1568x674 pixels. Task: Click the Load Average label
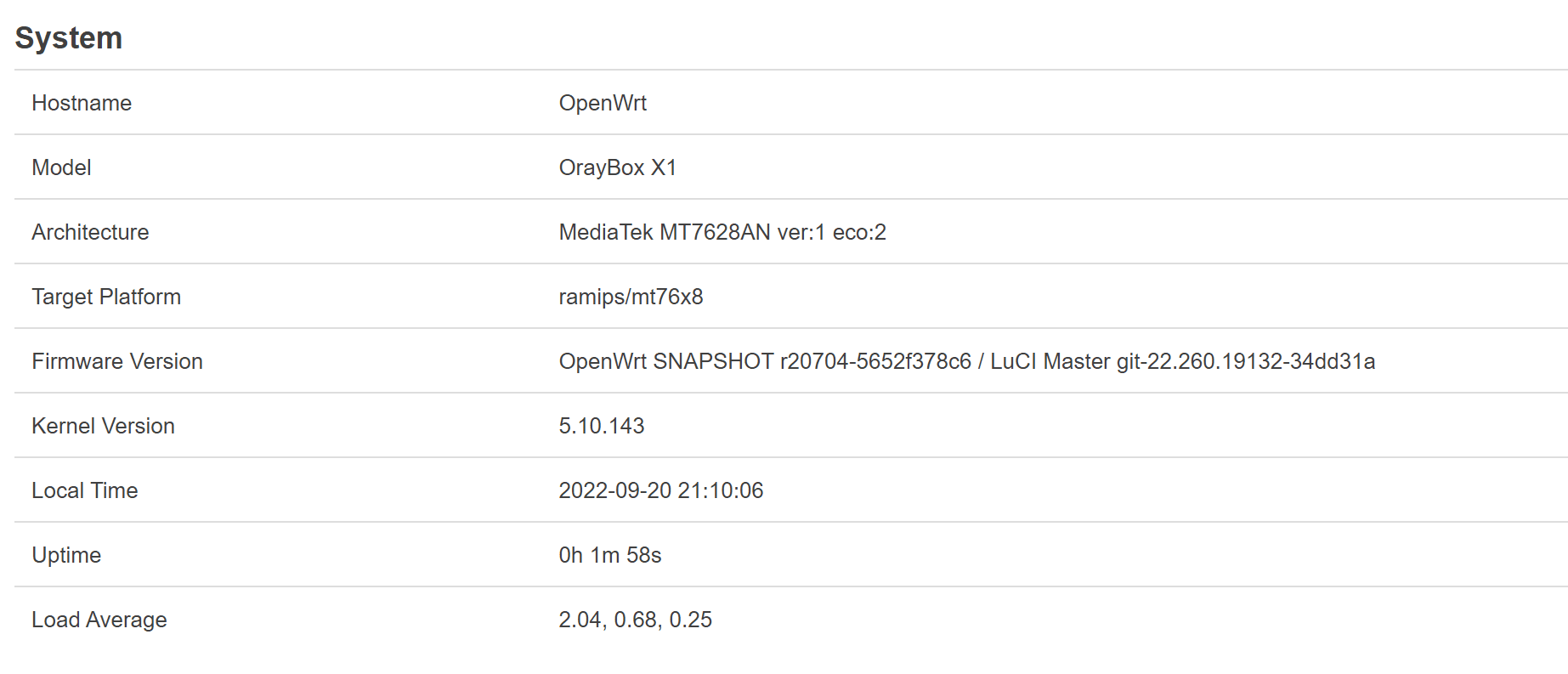pyautogui.click(x=99, y=620)
